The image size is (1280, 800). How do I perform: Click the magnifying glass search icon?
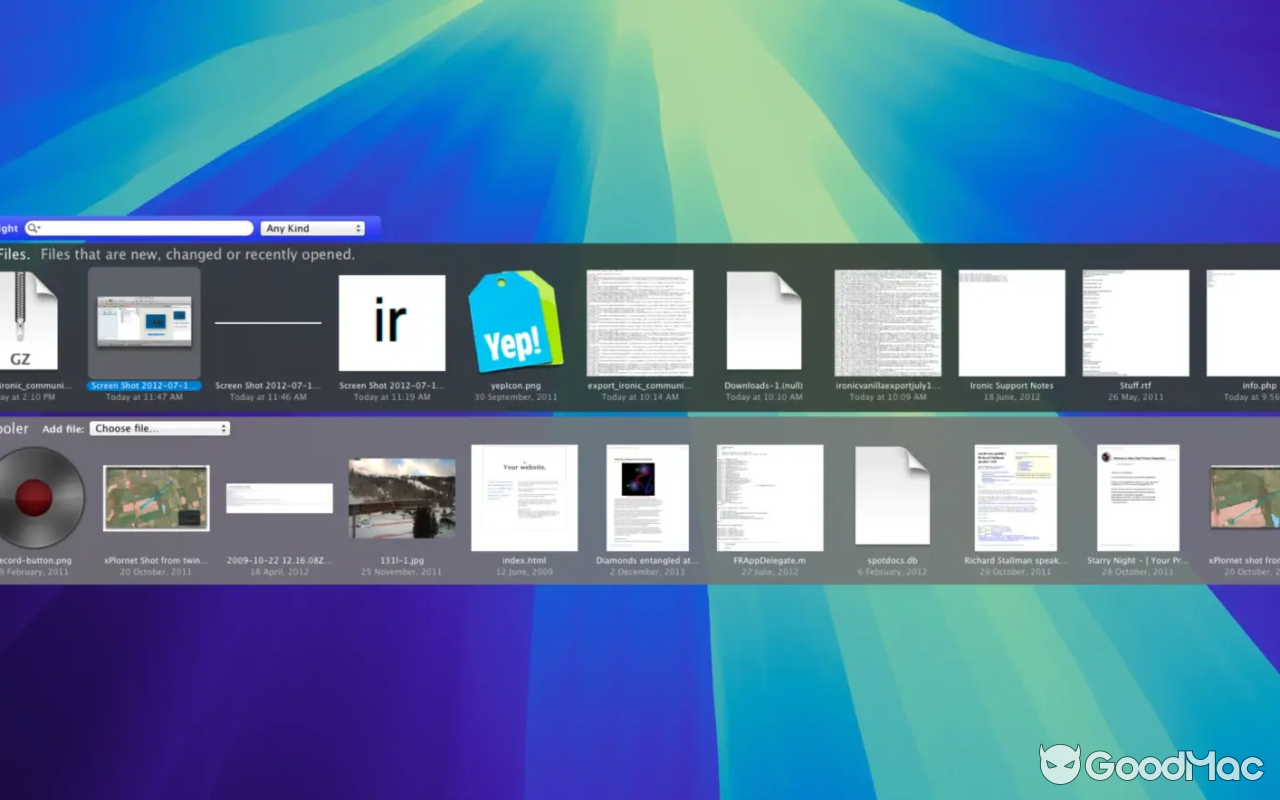point(33,228)
